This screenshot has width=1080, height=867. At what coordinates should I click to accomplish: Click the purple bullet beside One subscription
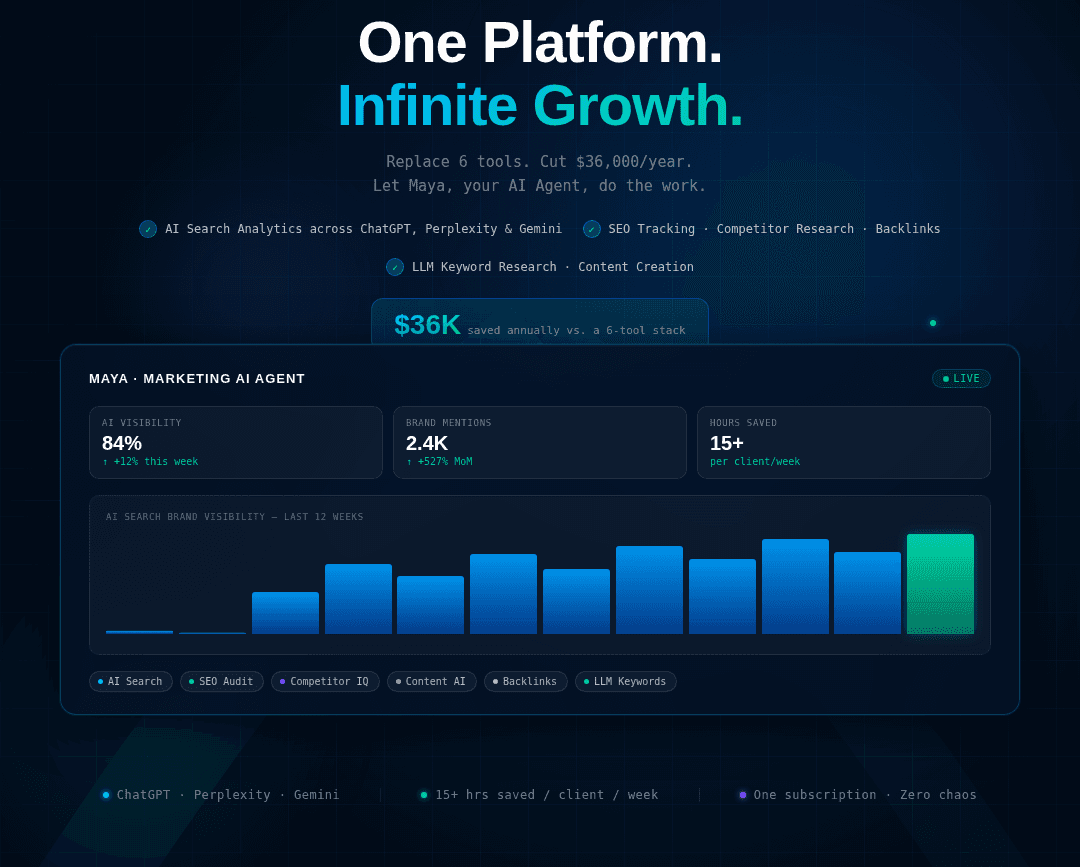tap(742, 794)
